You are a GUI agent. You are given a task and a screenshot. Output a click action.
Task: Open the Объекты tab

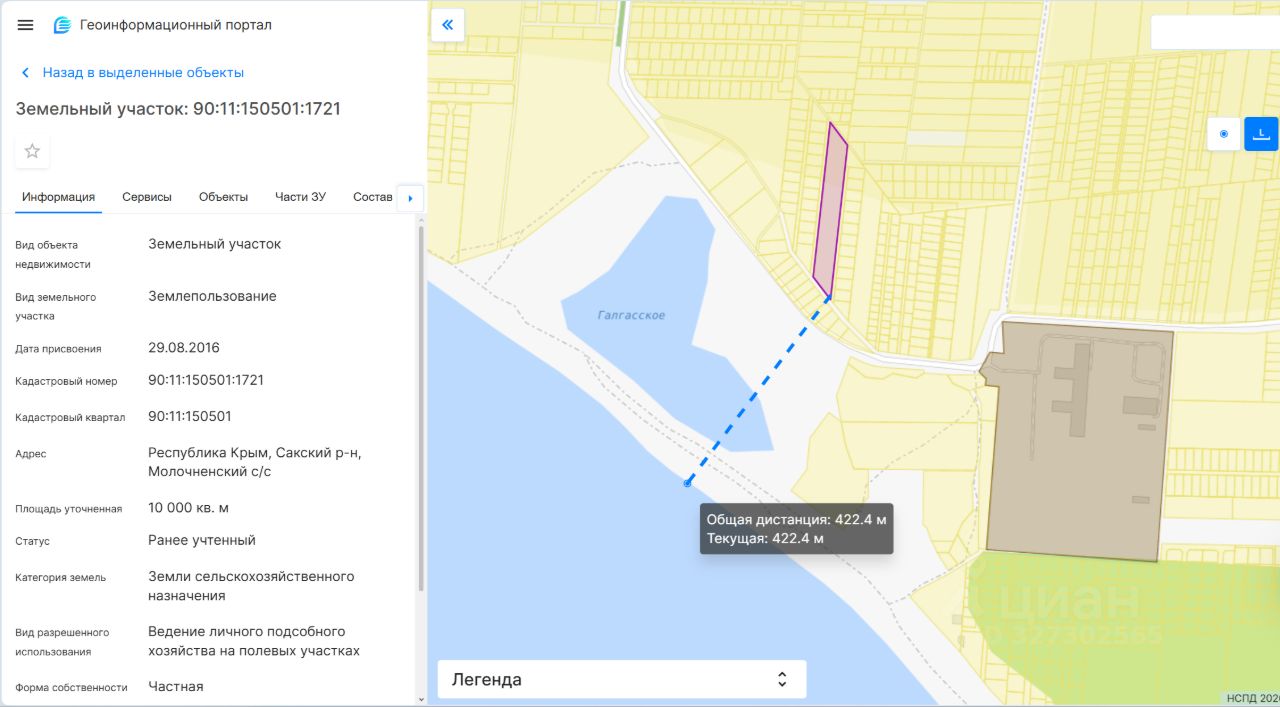(223, 197)
